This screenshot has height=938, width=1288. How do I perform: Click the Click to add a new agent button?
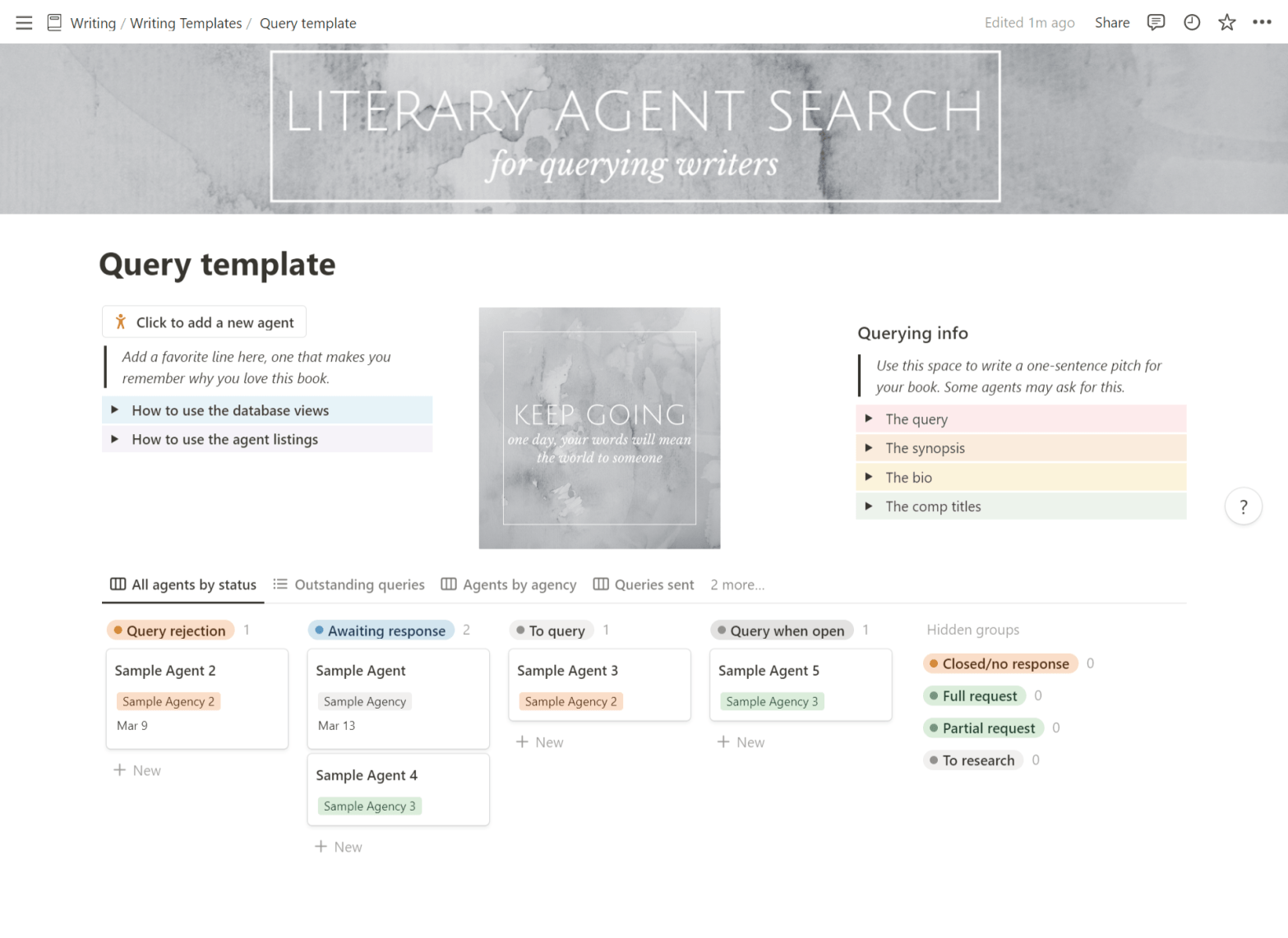[203, 321]
